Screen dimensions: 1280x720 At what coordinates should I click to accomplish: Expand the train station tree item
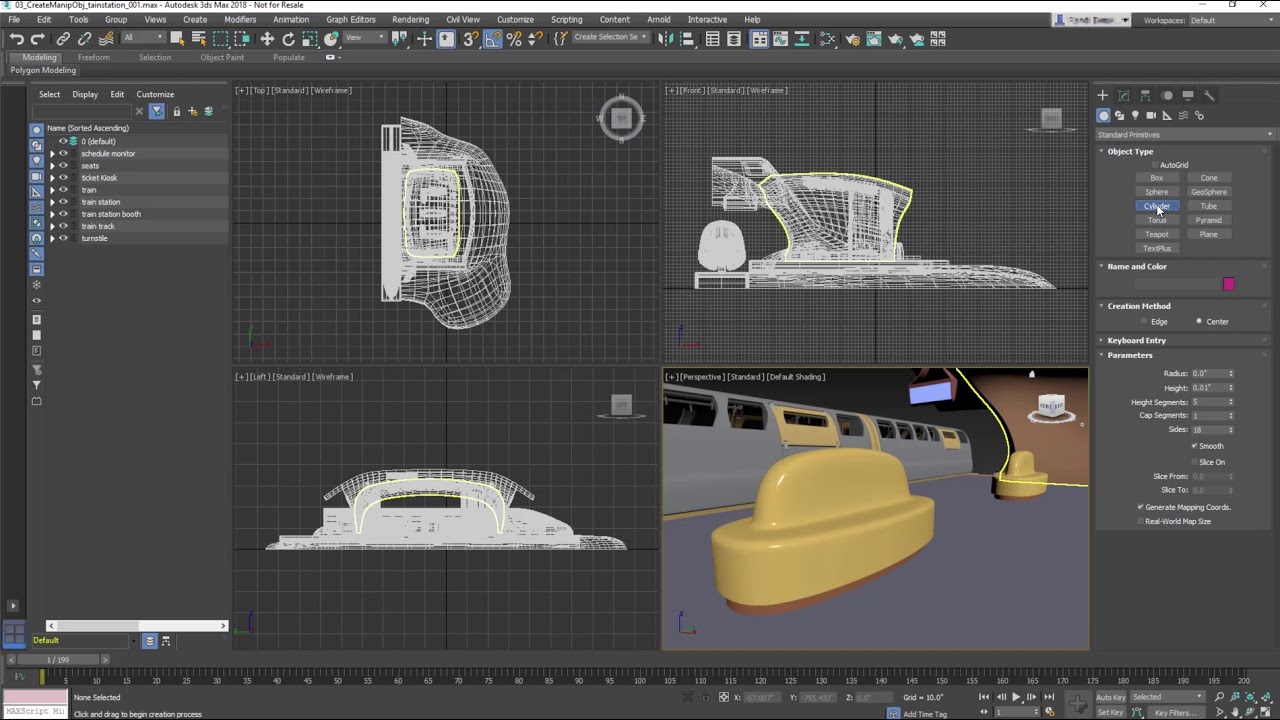click(x=52, y=202)
